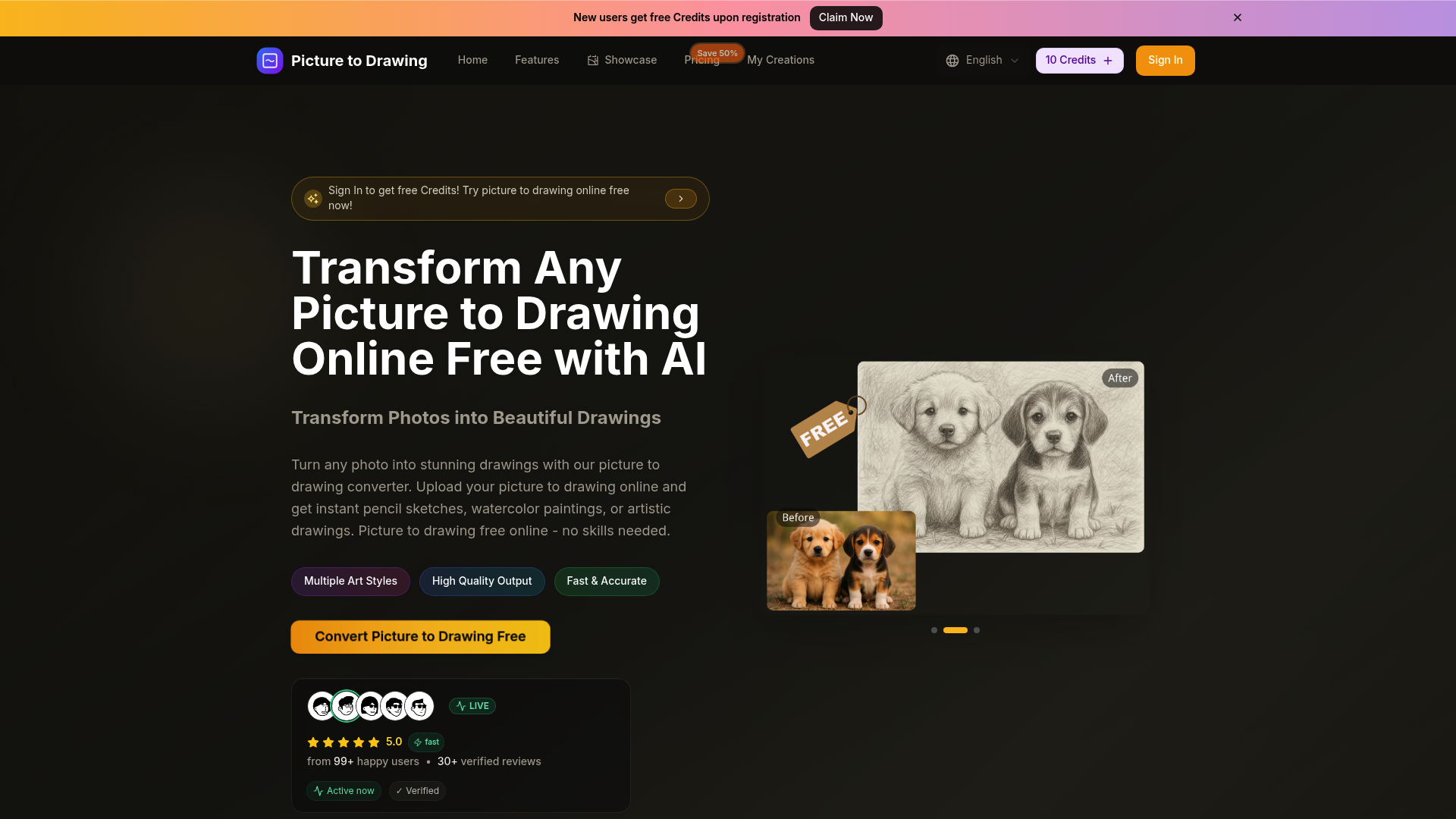
Task: Click the globe language icon
Action: coord(952,61)
